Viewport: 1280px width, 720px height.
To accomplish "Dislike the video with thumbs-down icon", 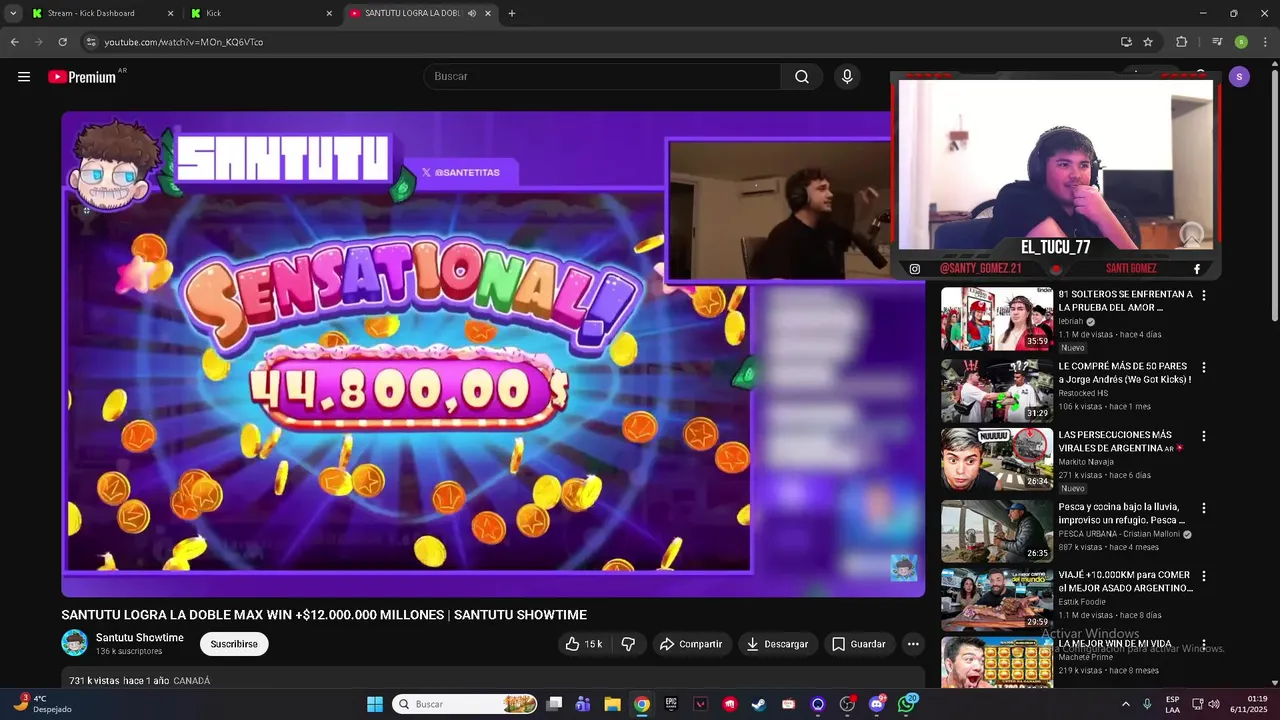I will (628, 644).
